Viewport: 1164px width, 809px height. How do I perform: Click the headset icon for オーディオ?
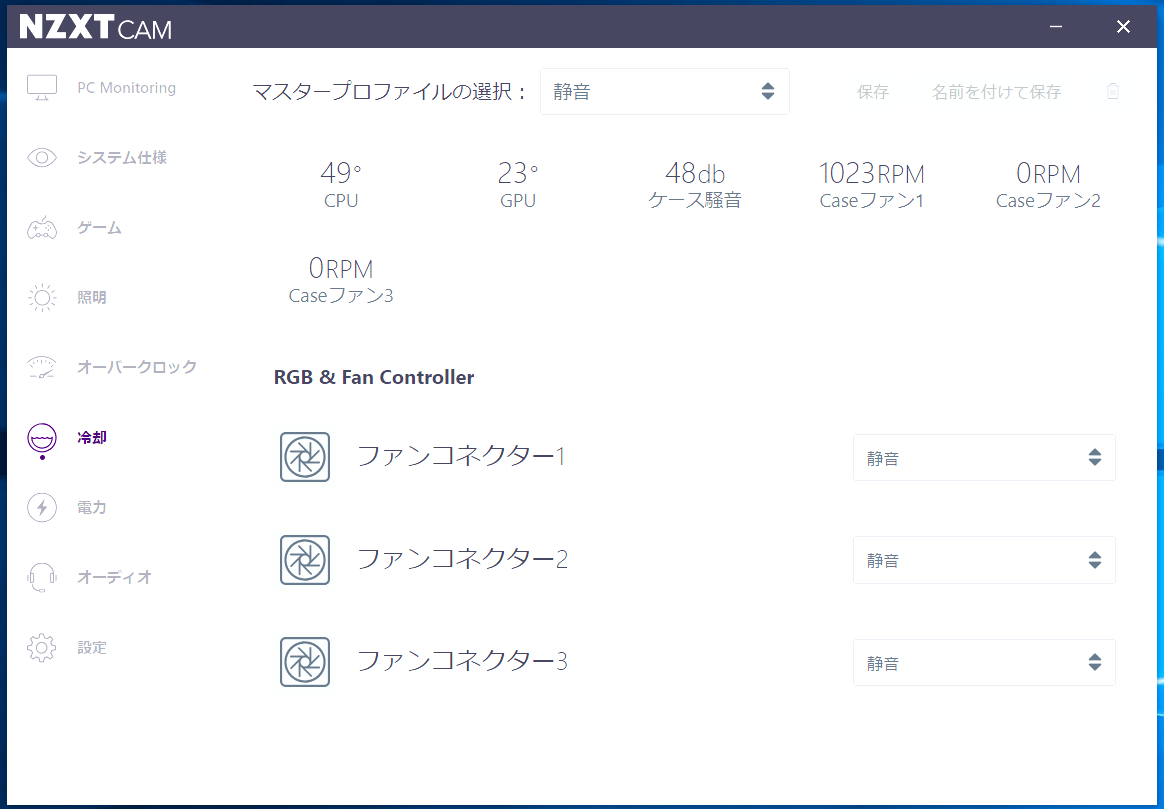[42, 577]
